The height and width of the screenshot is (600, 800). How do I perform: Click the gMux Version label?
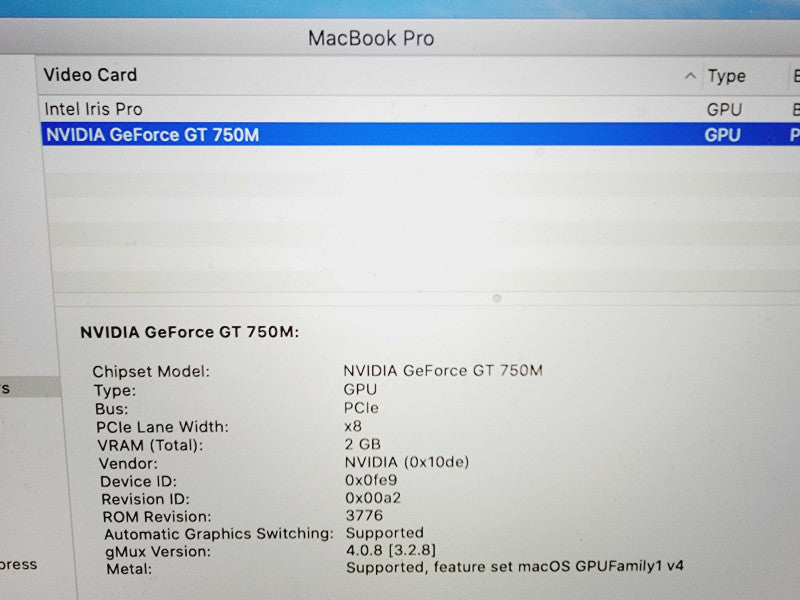(158, 552)
